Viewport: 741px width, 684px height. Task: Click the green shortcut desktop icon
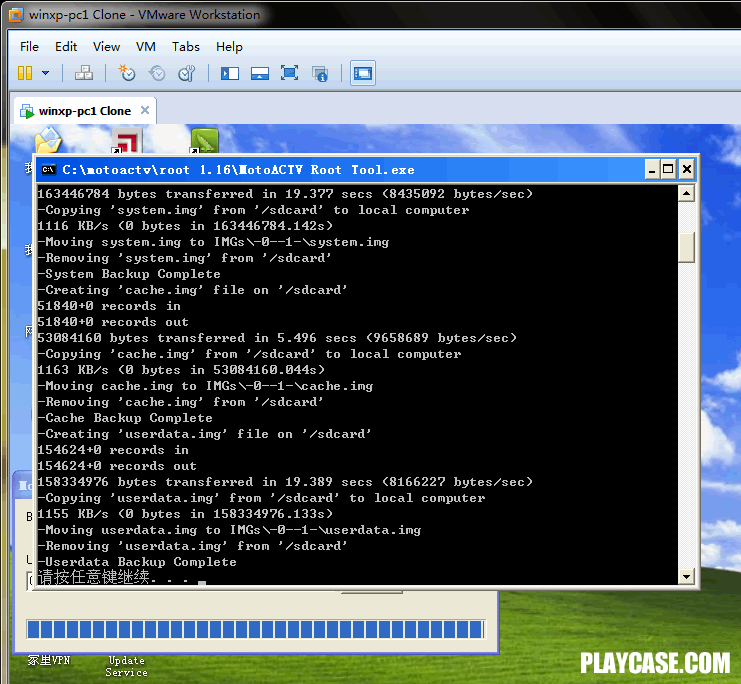(205, 140)
